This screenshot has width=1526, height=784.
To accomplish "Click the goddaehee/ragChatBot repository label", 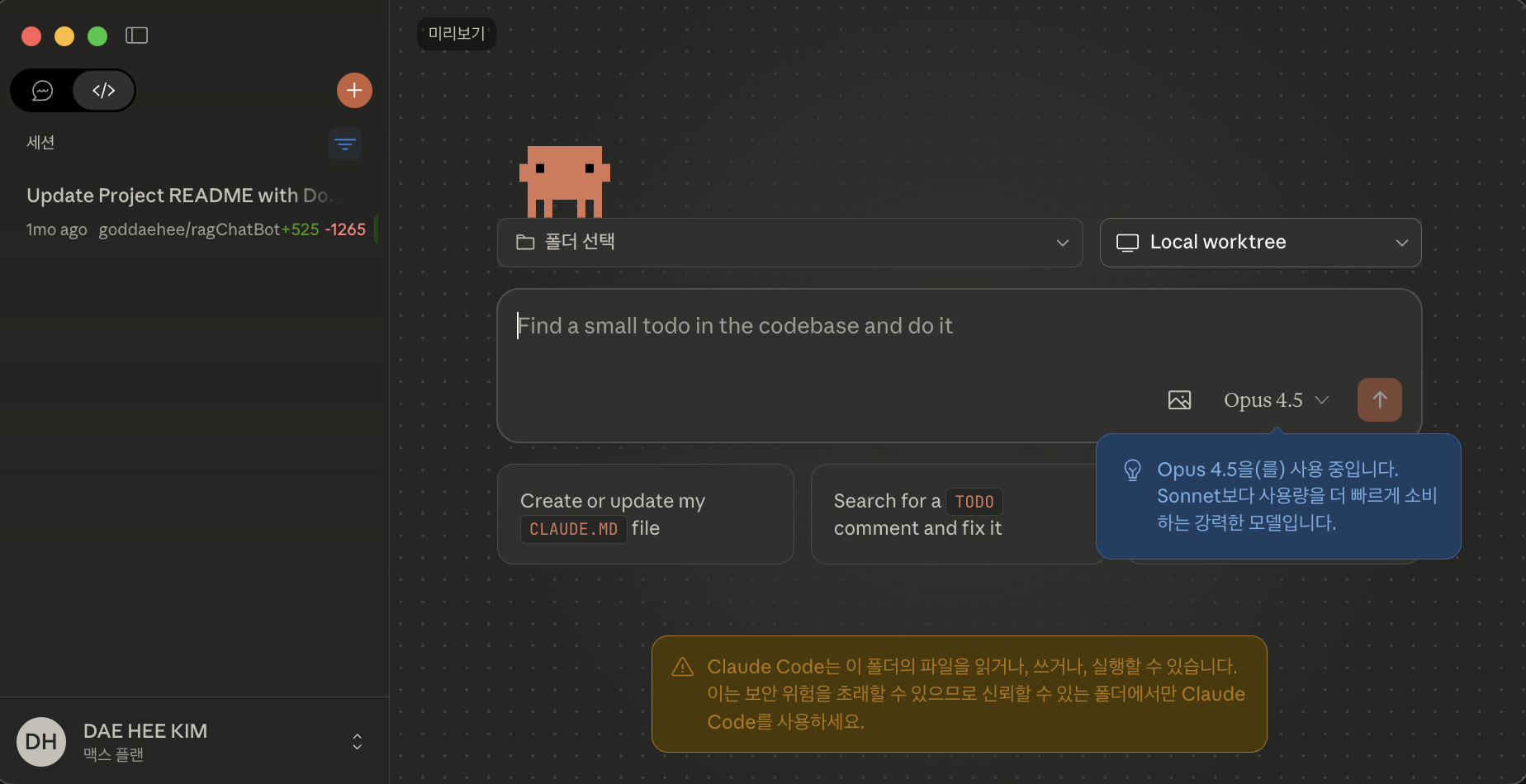I will tap(189, 229).
